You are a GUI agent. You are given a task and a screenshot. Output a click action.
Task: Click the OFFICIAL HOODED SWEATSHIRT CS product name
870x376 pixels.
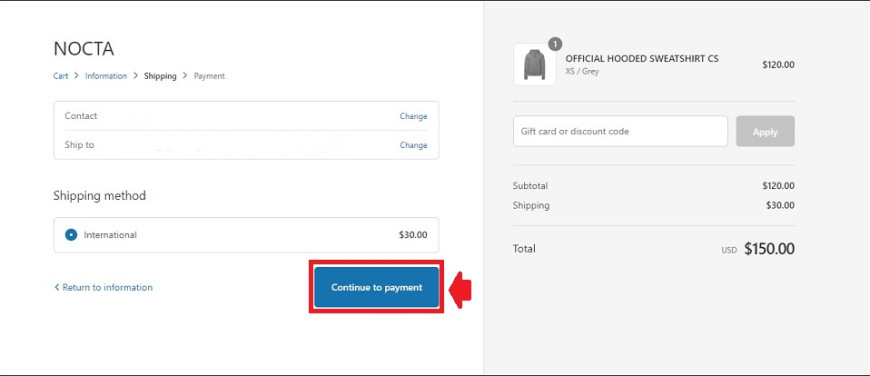point(642,59)
